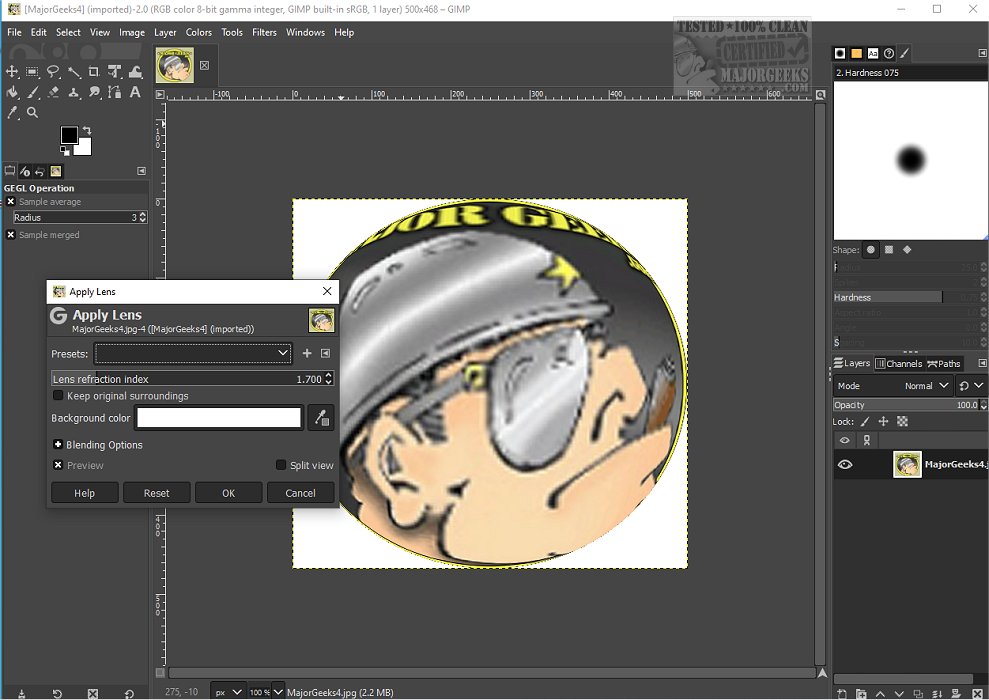Pick background color with eyedropper in Apply Lens
Viewport: 989px width, 700px height.
point(321,417)
